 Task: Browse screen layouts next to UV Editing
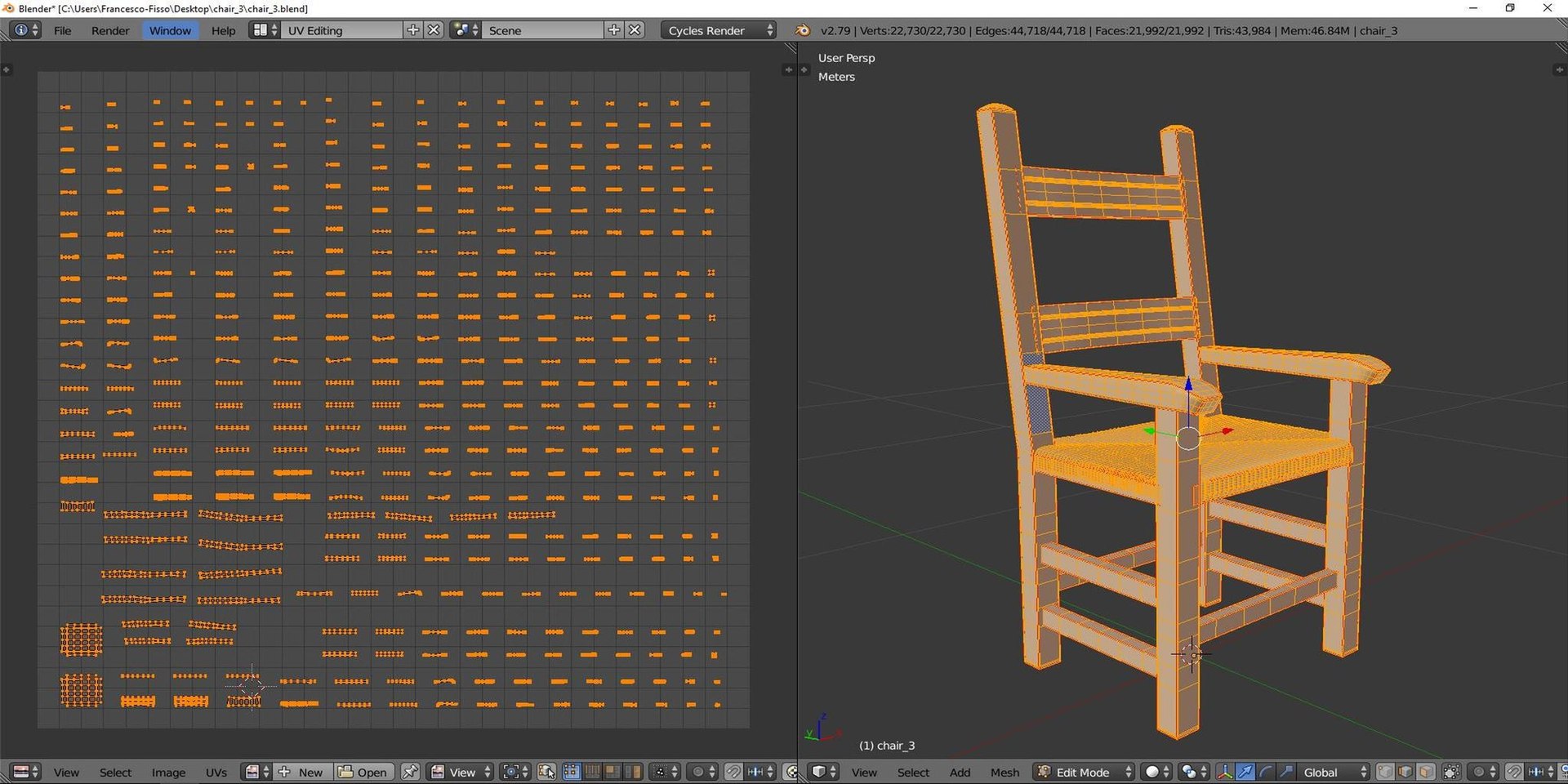pos(265,30)
